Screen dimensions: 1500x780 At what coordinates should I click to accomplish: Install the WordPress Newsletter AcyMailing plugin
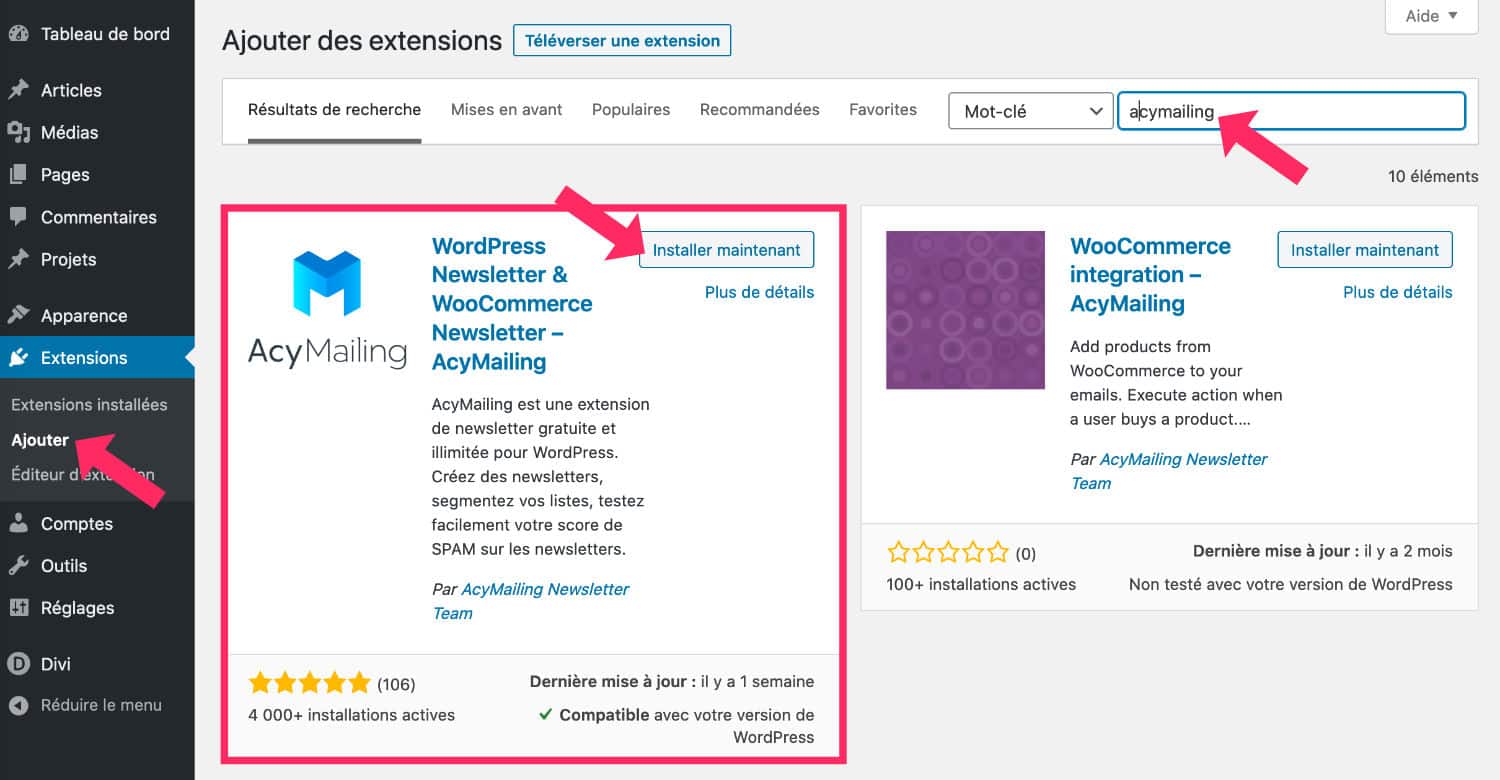727,250
